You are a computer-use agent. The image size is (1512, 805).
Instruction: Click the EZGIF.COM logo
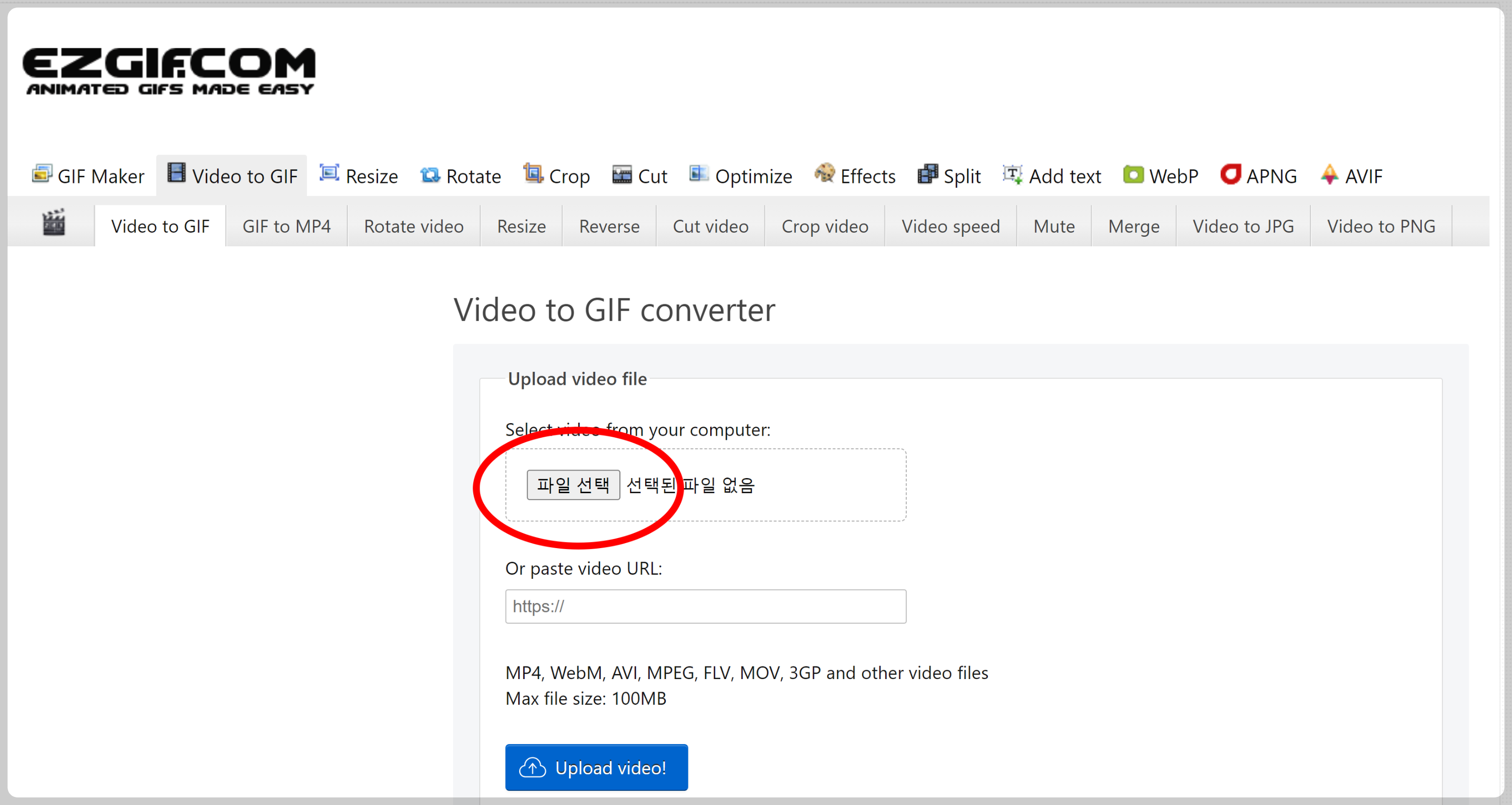169,71
